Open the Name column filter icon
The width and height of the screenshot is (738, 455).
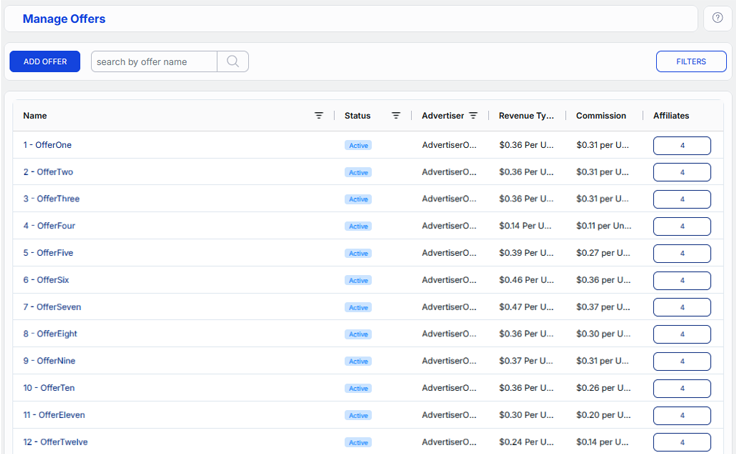pyautogui.click(x=319, y=116)
